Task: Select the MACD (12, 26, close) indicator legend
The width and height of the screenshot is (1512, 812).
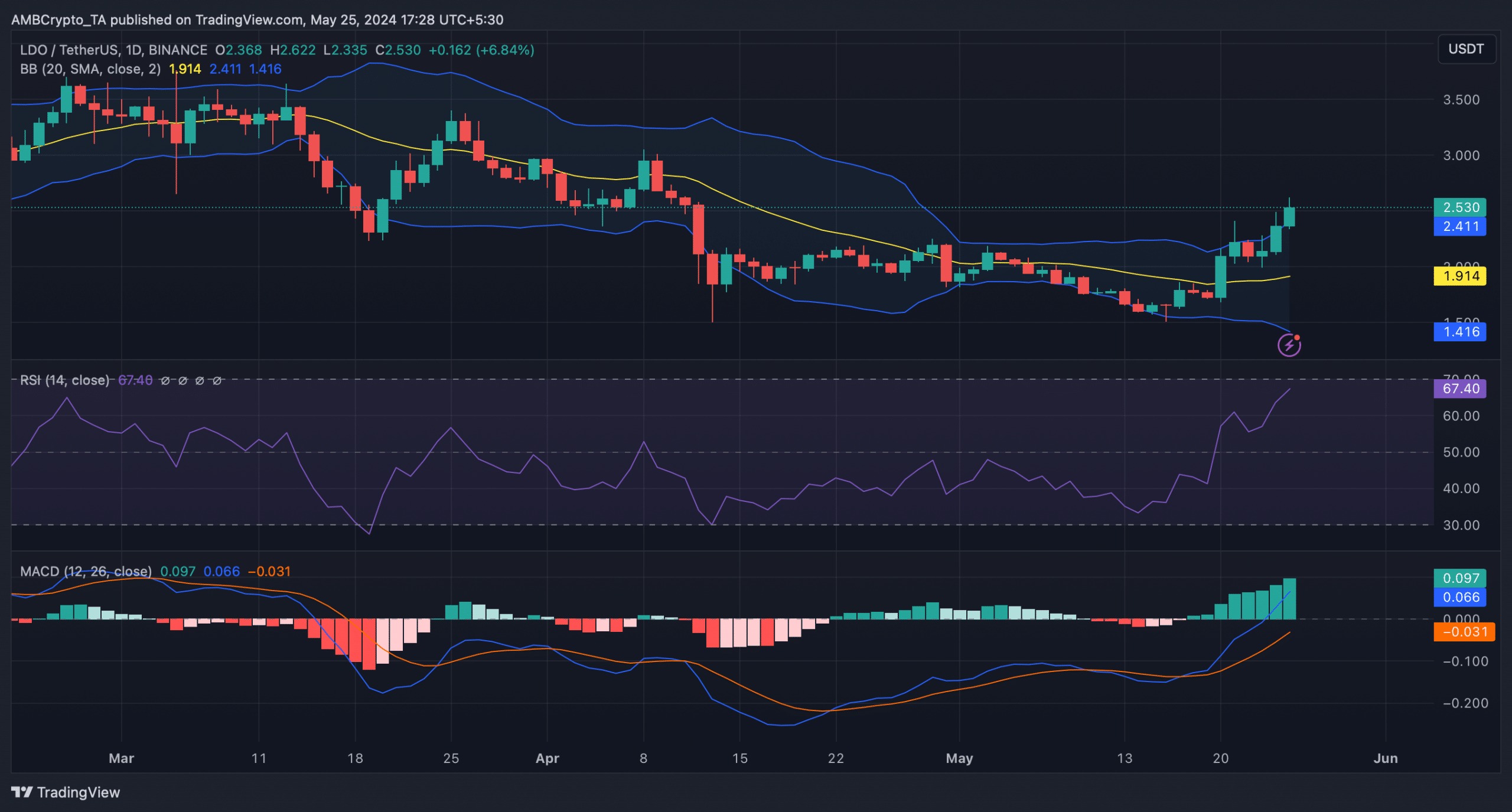Action: pyautogui.click(x=86, y=572)
